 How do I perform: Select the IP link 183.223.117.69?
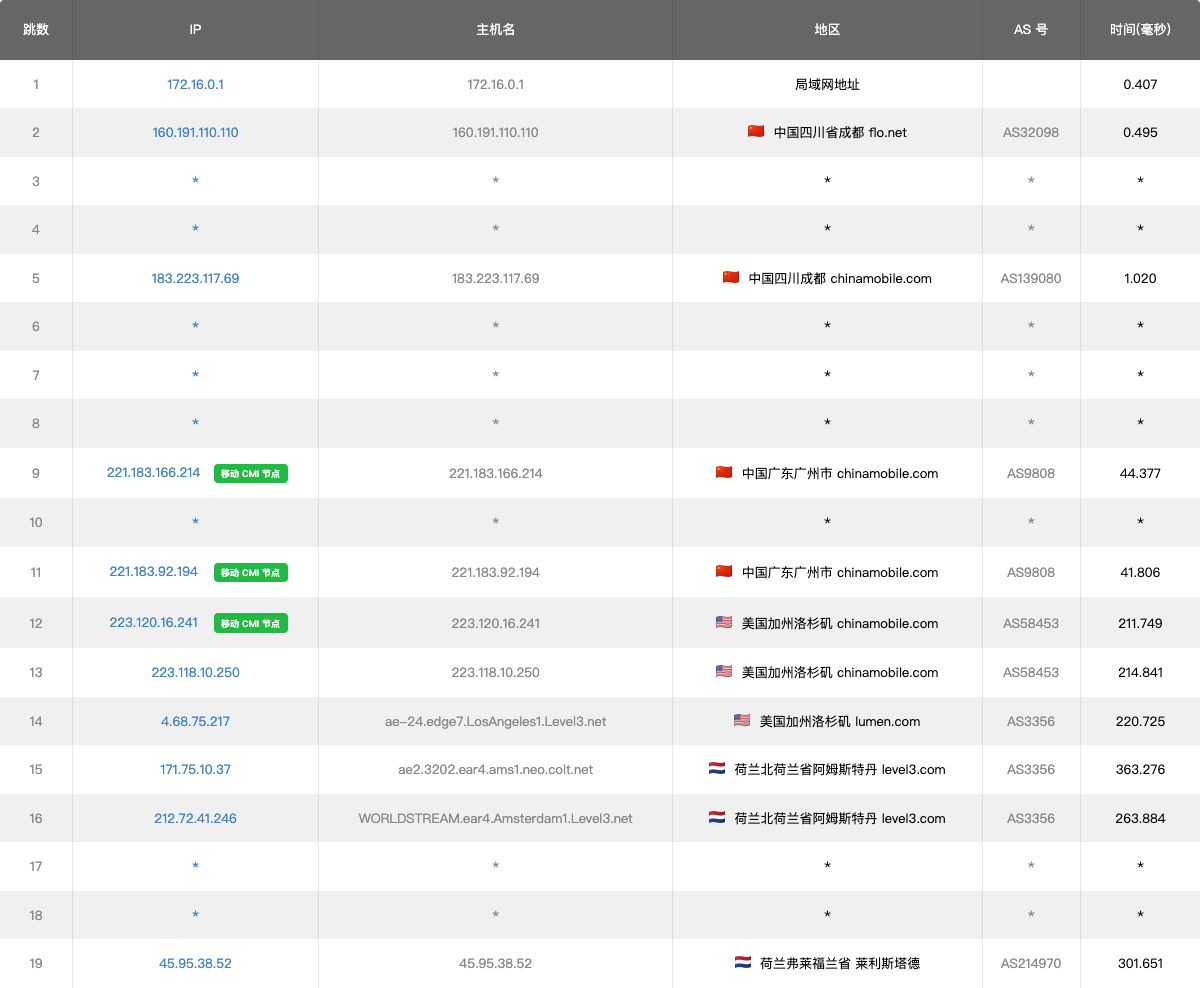click(195, 278)
